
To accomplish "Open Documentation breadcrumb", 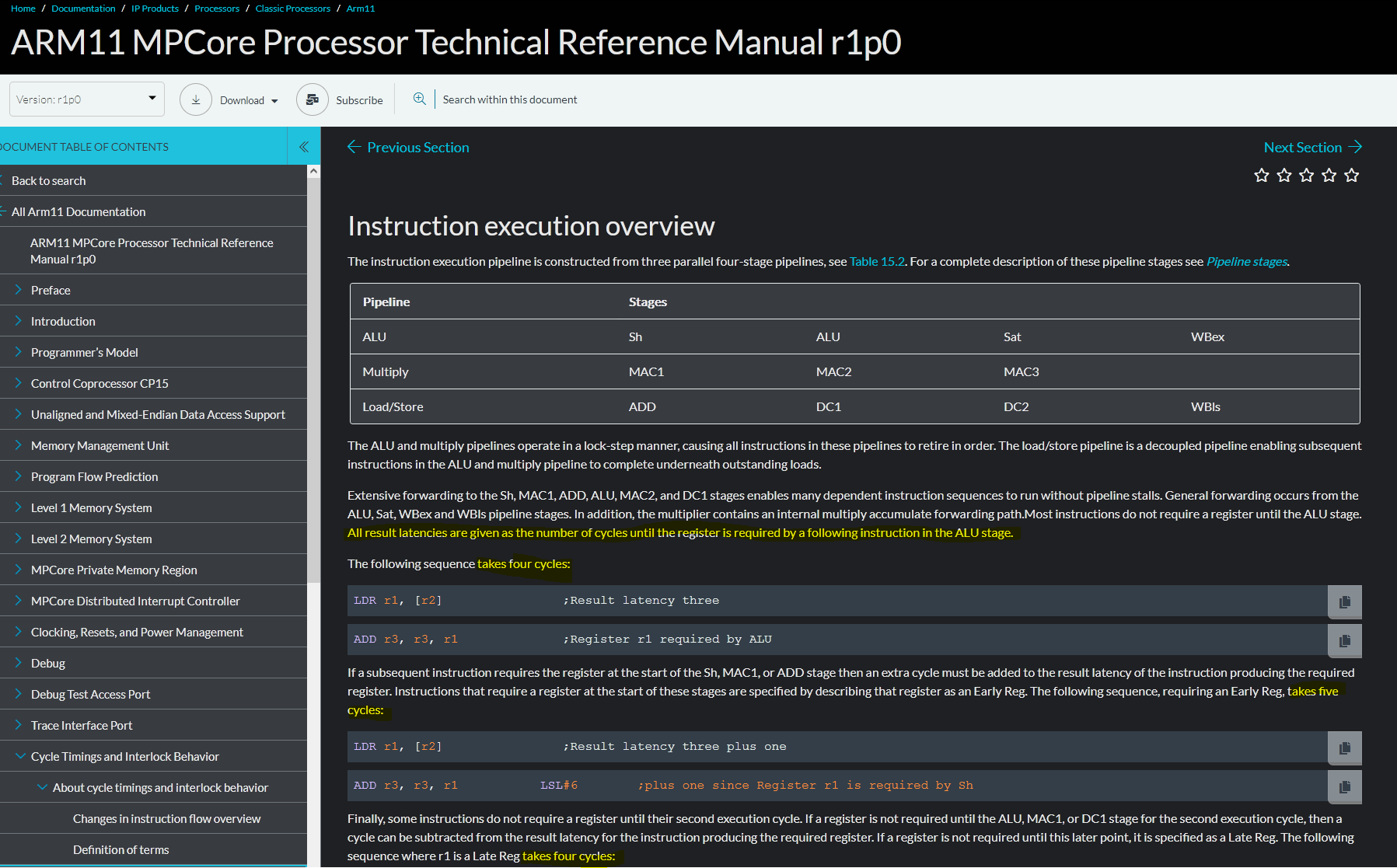I will [83, 9].
